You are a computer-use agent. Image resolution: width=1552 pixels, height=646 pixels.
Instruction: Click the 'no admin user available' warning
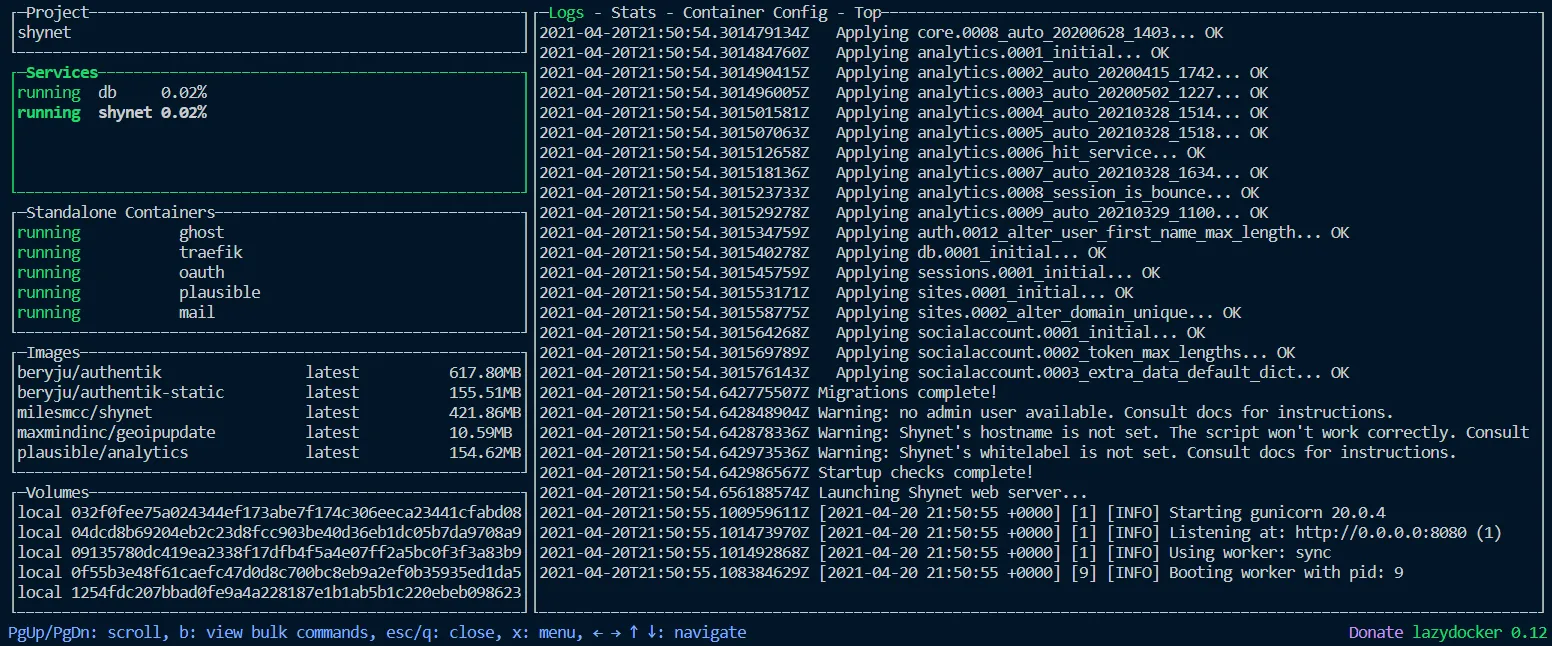pyautogui.click(x=966, y=412)
